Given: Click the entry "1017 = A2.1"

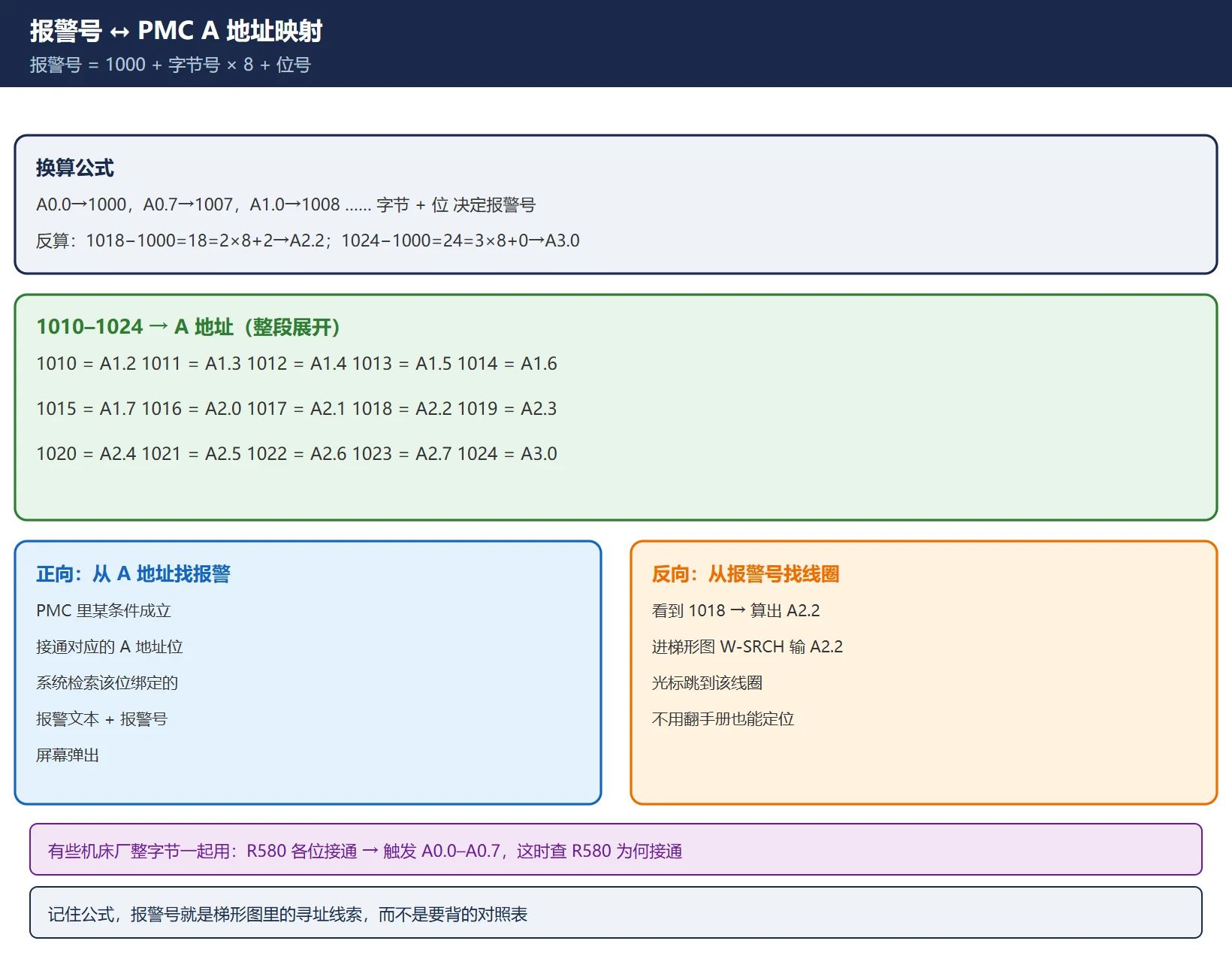Looking at the screenshot, I should coord(297,409).
